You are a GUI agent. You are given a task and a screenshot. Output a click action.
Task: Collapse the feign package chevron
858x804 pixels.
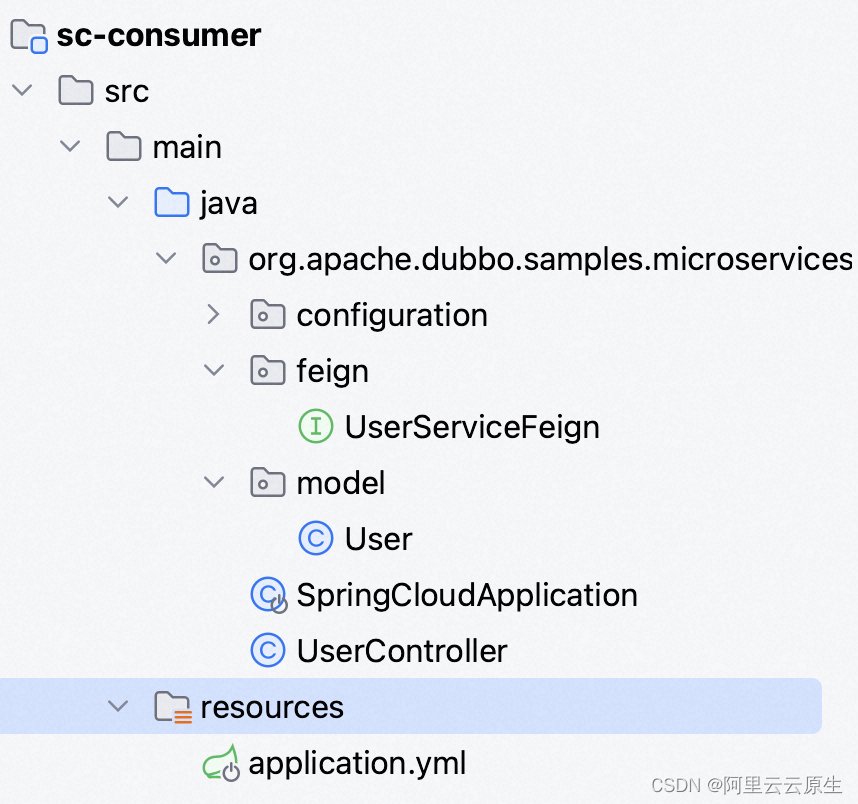pos(214,371)
